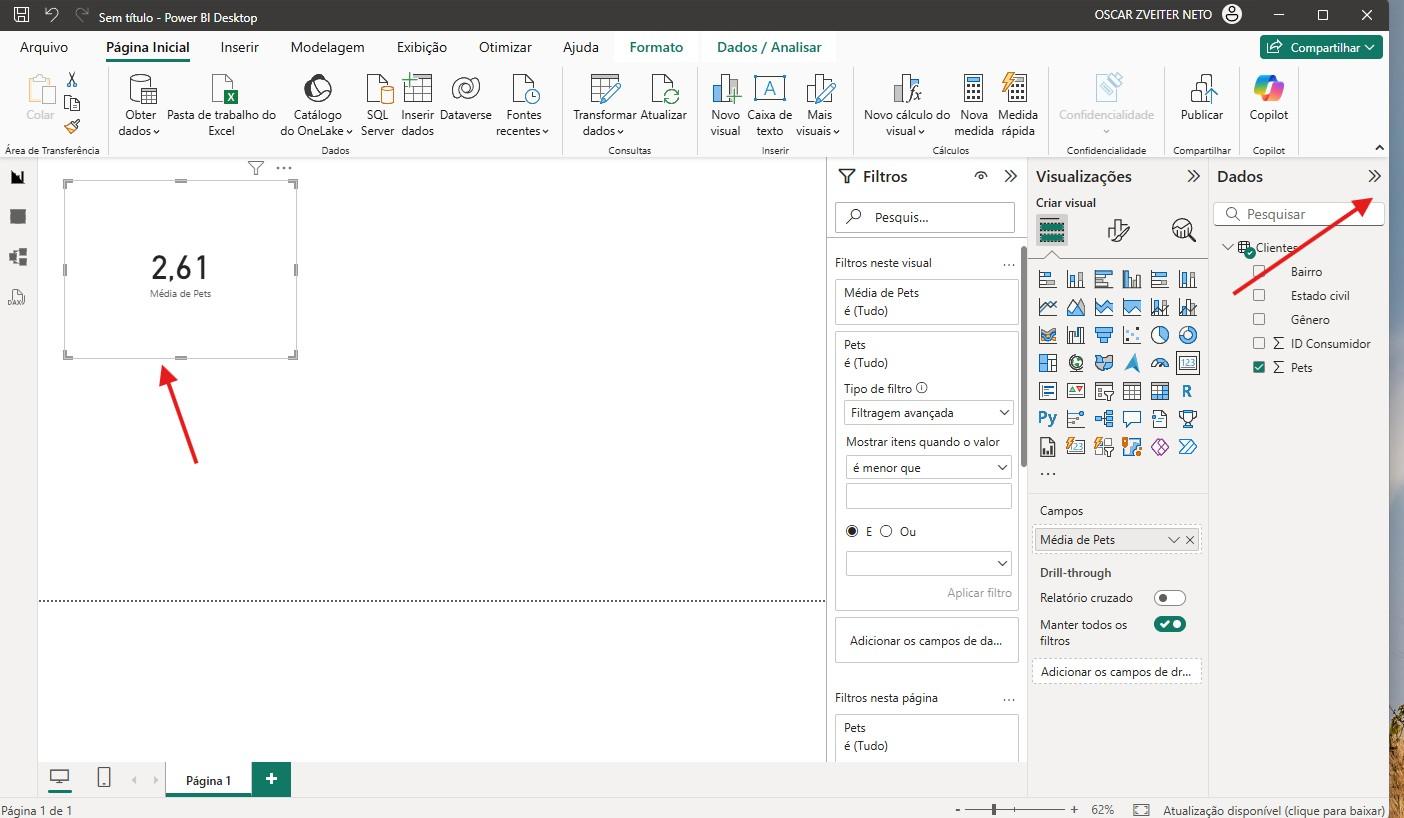The height and width of the screenshot is (818, 1404).
Task: Select the Python visual icon
Action: tap(1047, 419)
